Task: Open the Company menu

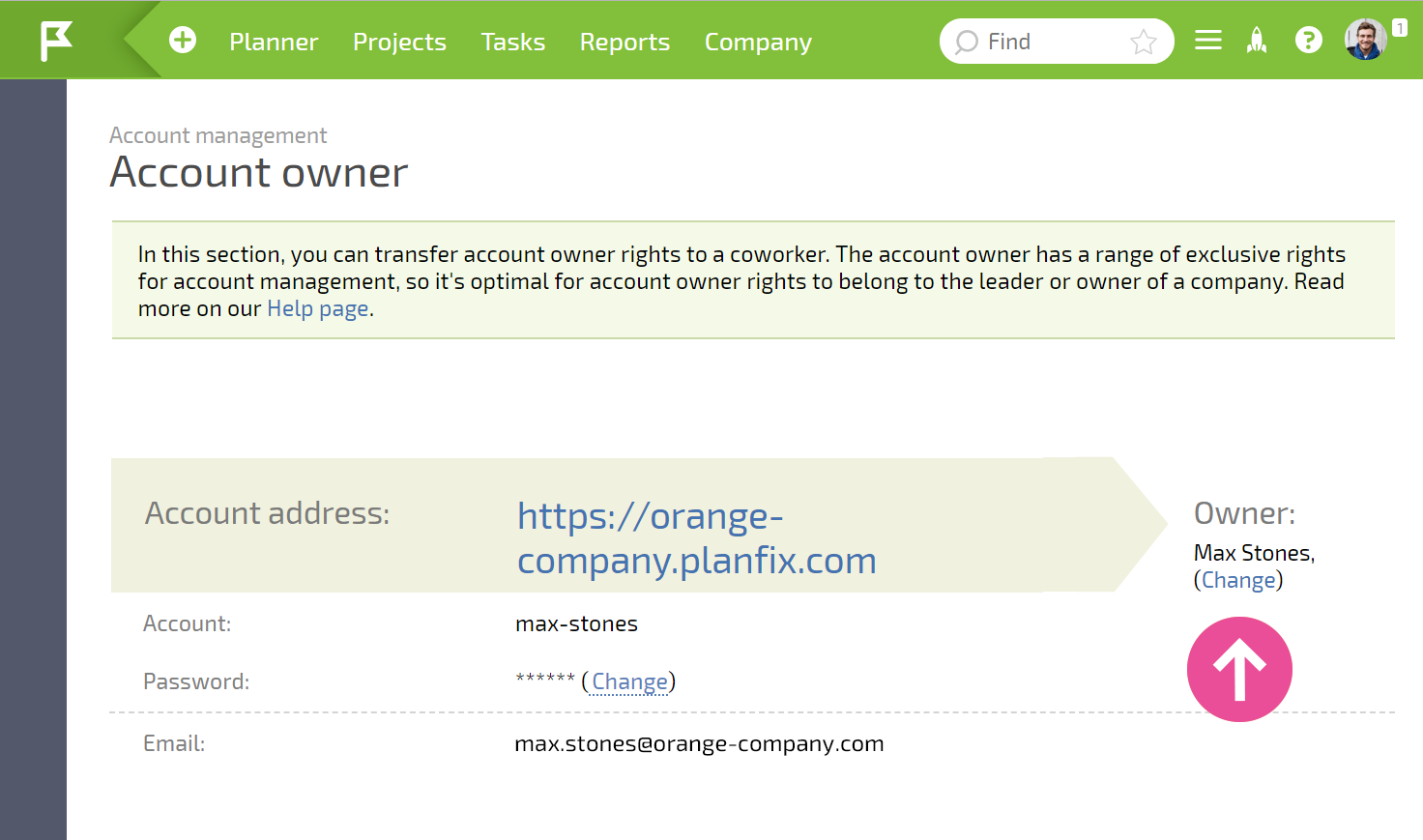Action: pos(758,42)
